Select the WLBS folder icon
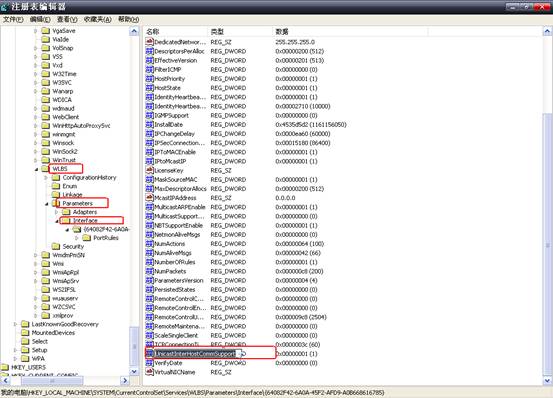 [45, 169]
